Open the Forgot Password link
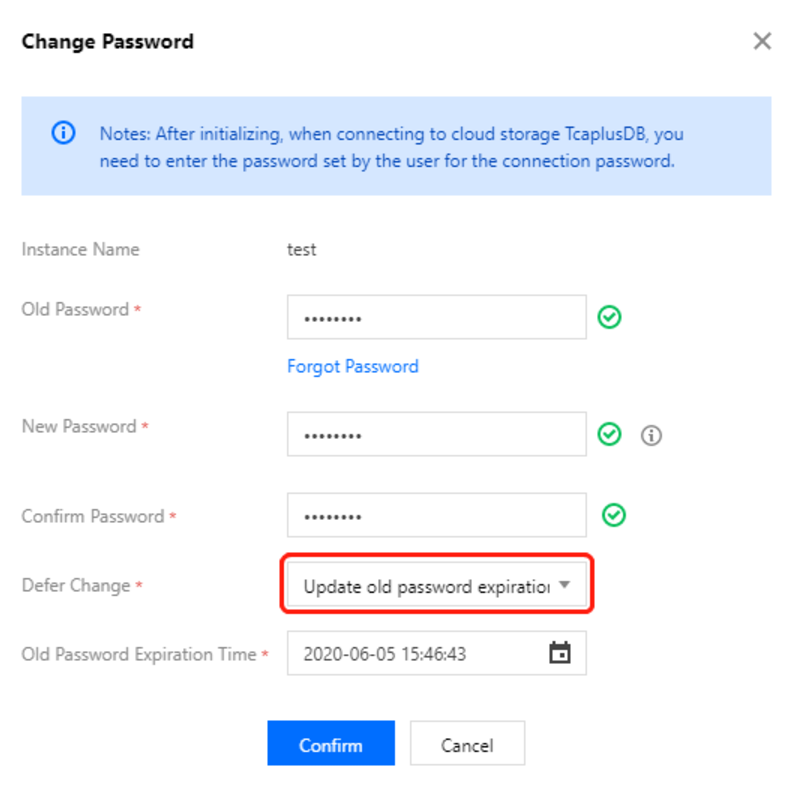Viewport: 787px width, 790px height. coord(353,367)
